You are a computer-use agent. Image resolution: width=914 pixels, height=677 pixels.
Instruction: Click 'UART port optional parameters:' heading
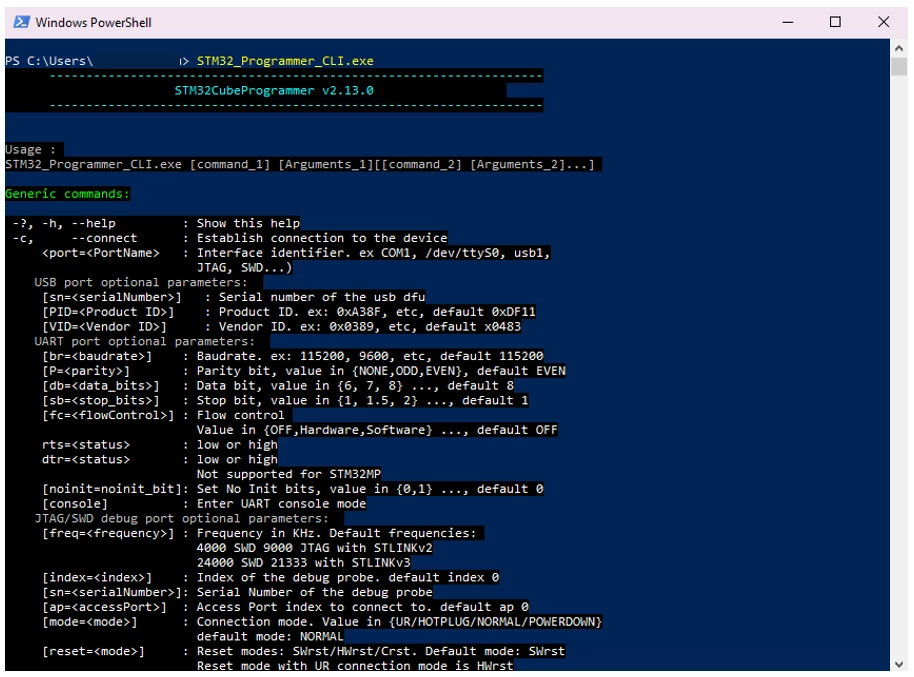coord(144,341)
